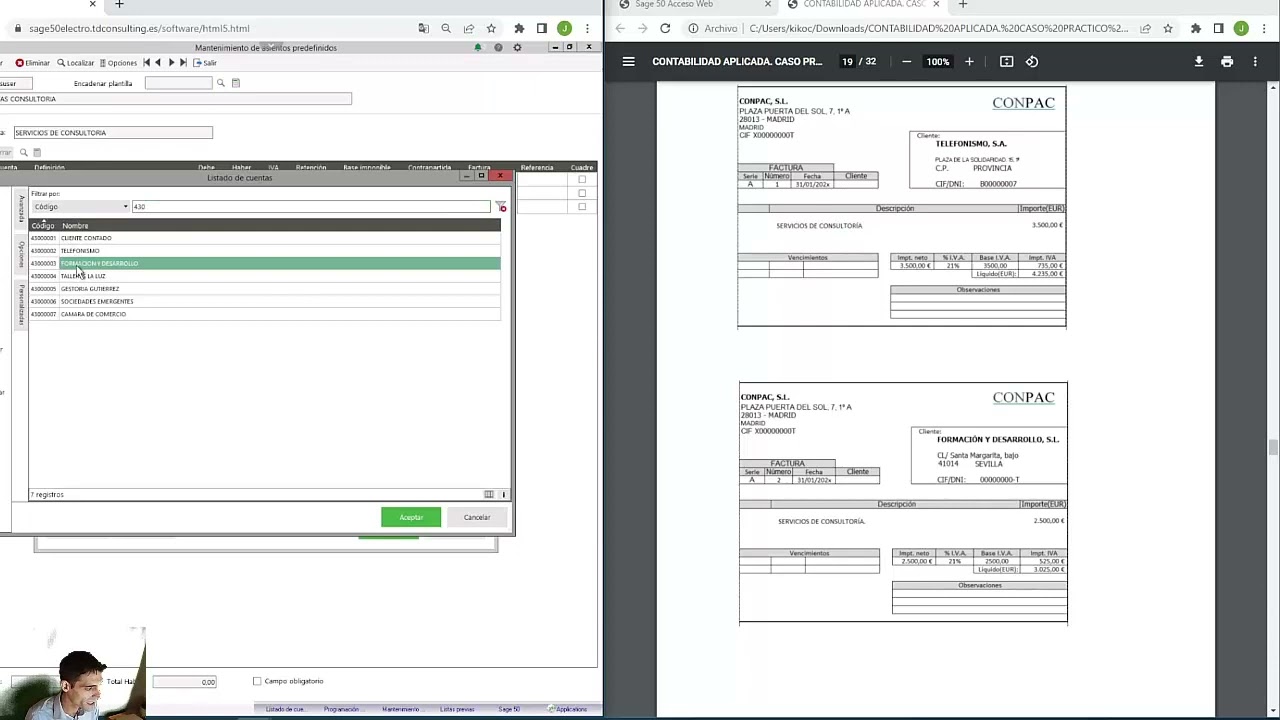
Task: Clear filter icon in Listado de cuentas
Action: coord(502,207)
